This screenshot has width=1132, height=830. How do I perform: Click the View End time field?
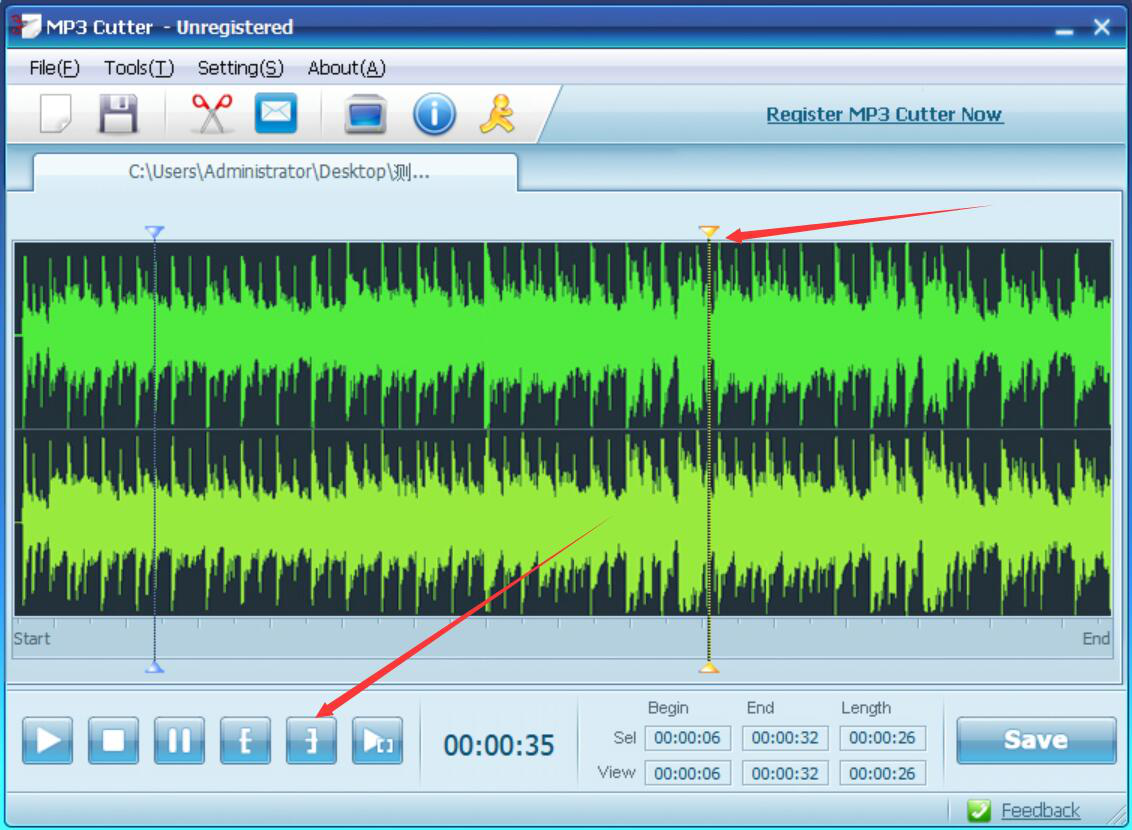(785, 773)
